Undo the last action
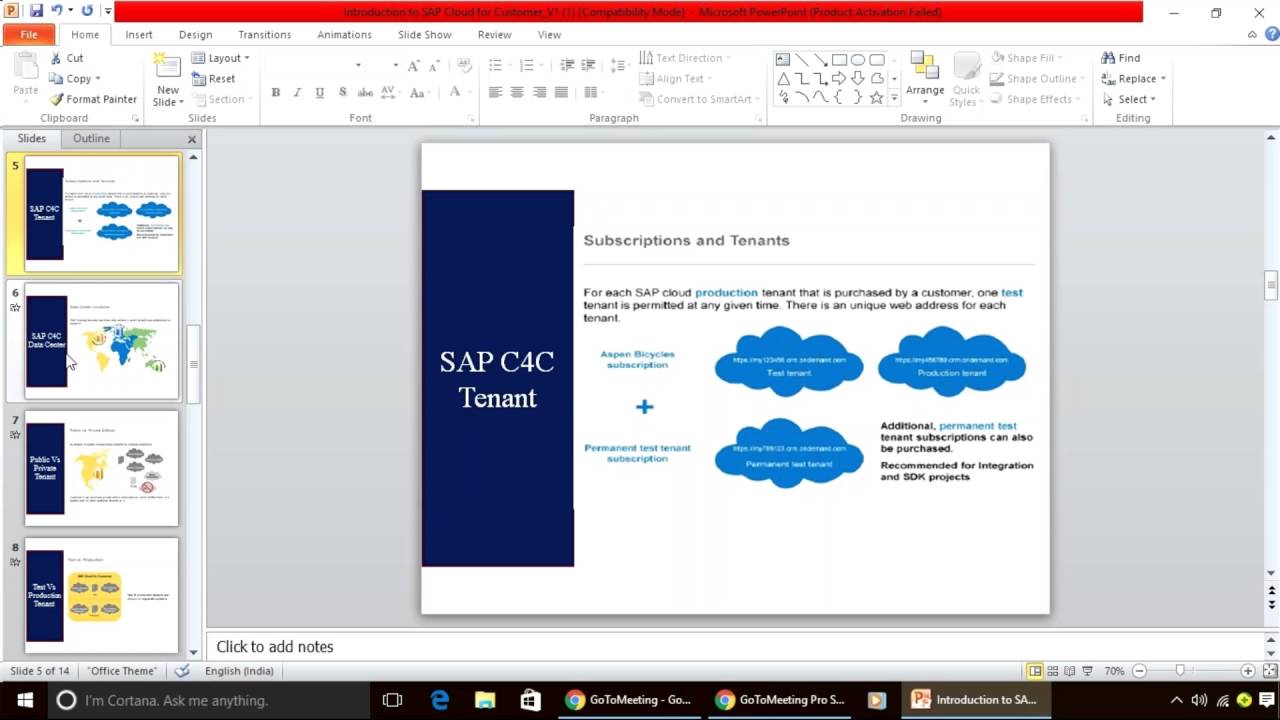1280x720 pixels. pos(57,11)
